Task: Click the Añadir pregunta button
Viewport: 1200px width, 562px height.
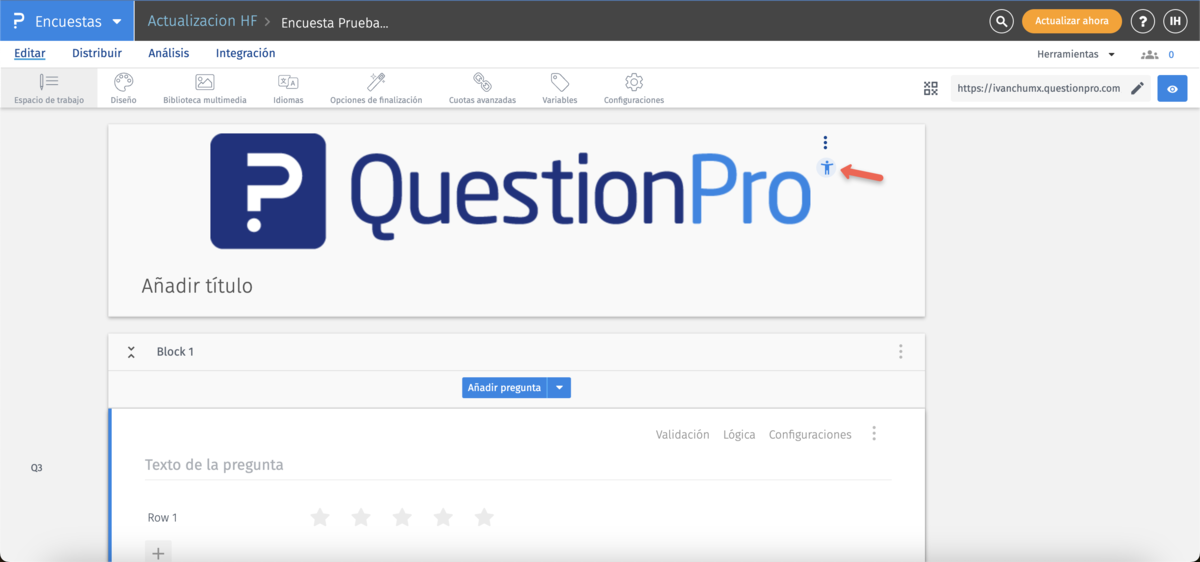Action: (504, 388)
